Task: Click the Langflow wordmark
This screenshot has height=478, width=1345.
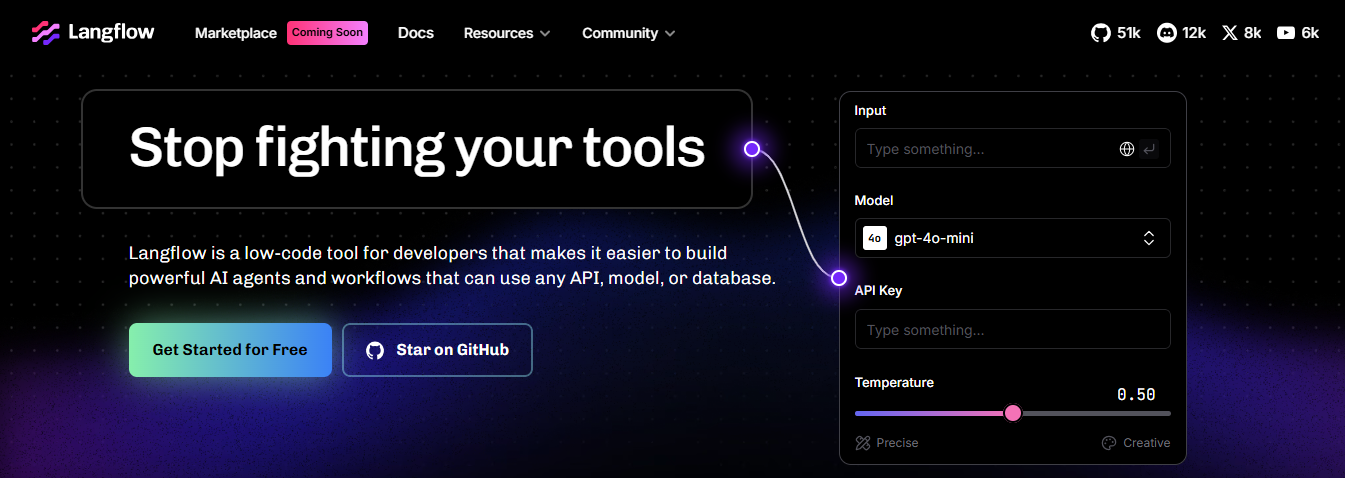Action: 111,32
